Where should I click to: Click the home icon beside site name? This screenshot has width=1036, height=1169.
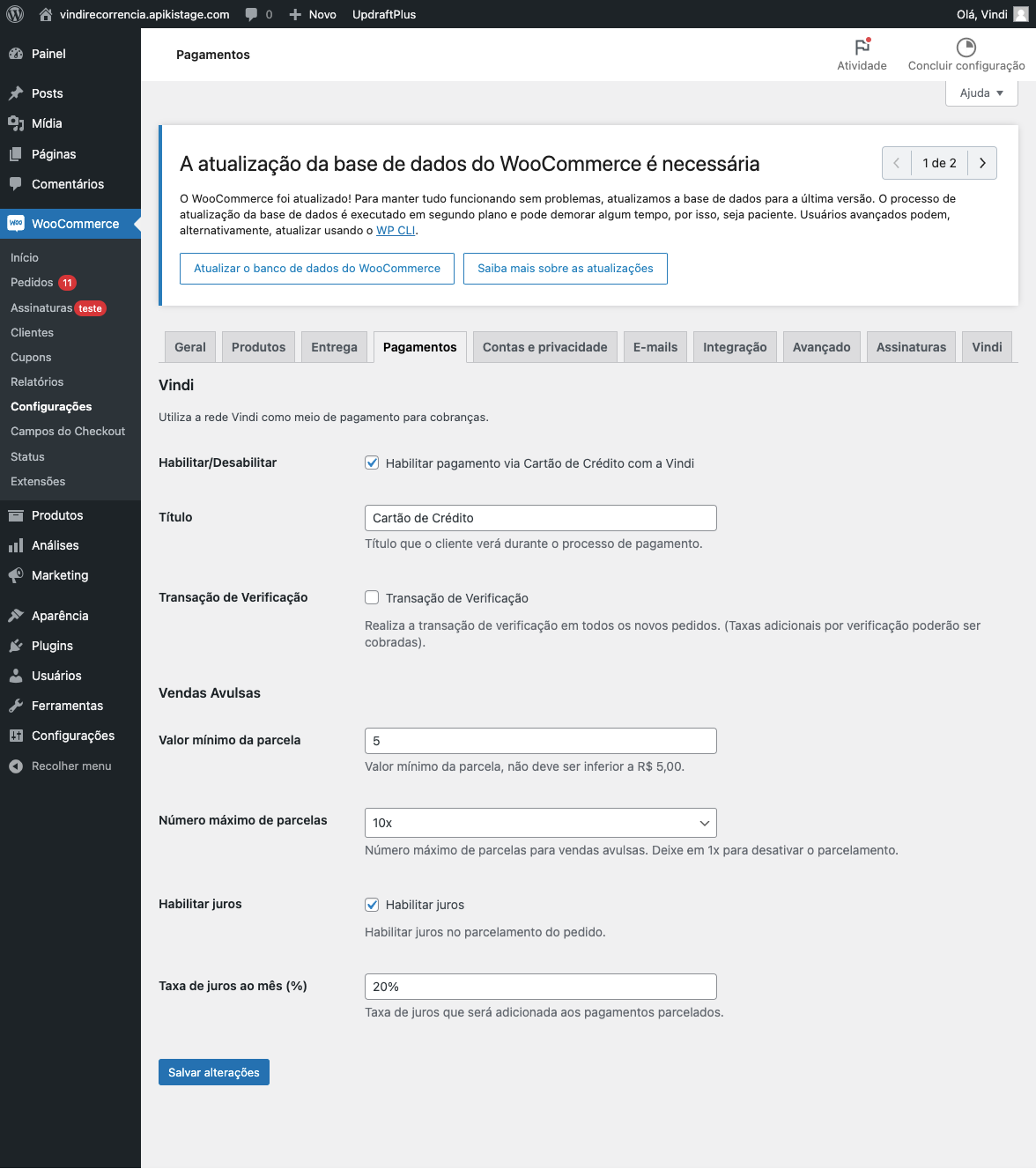(x=46, y=14)
